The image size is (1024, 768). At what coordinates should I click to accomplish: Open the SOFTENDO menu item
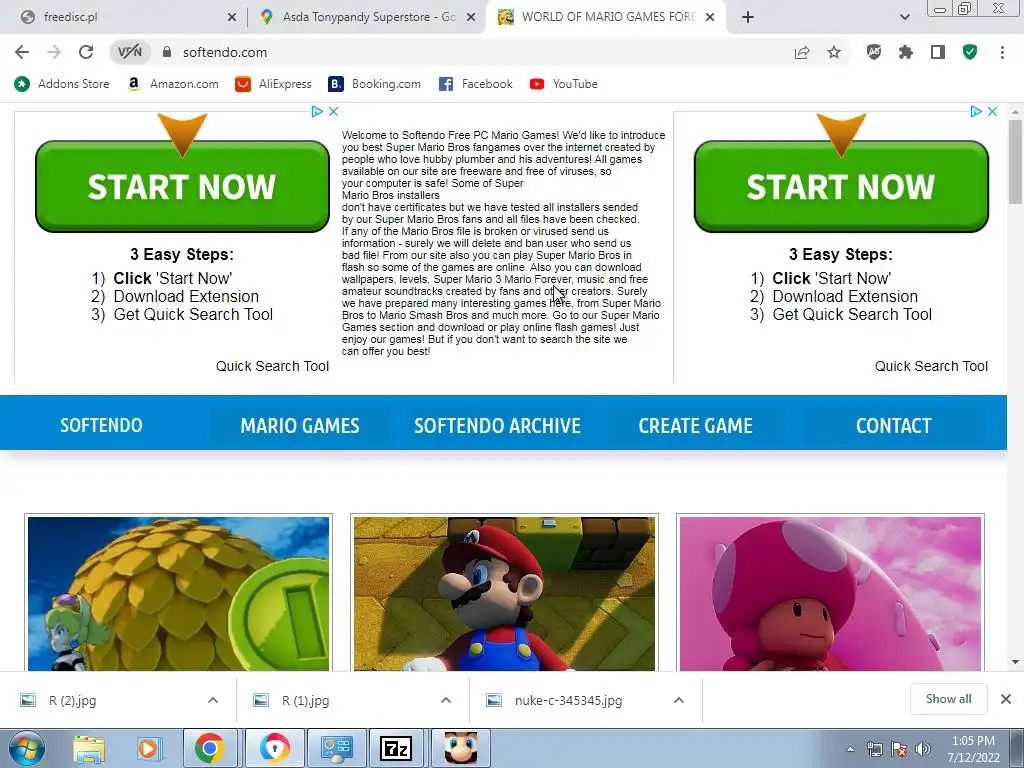point(101,425)
